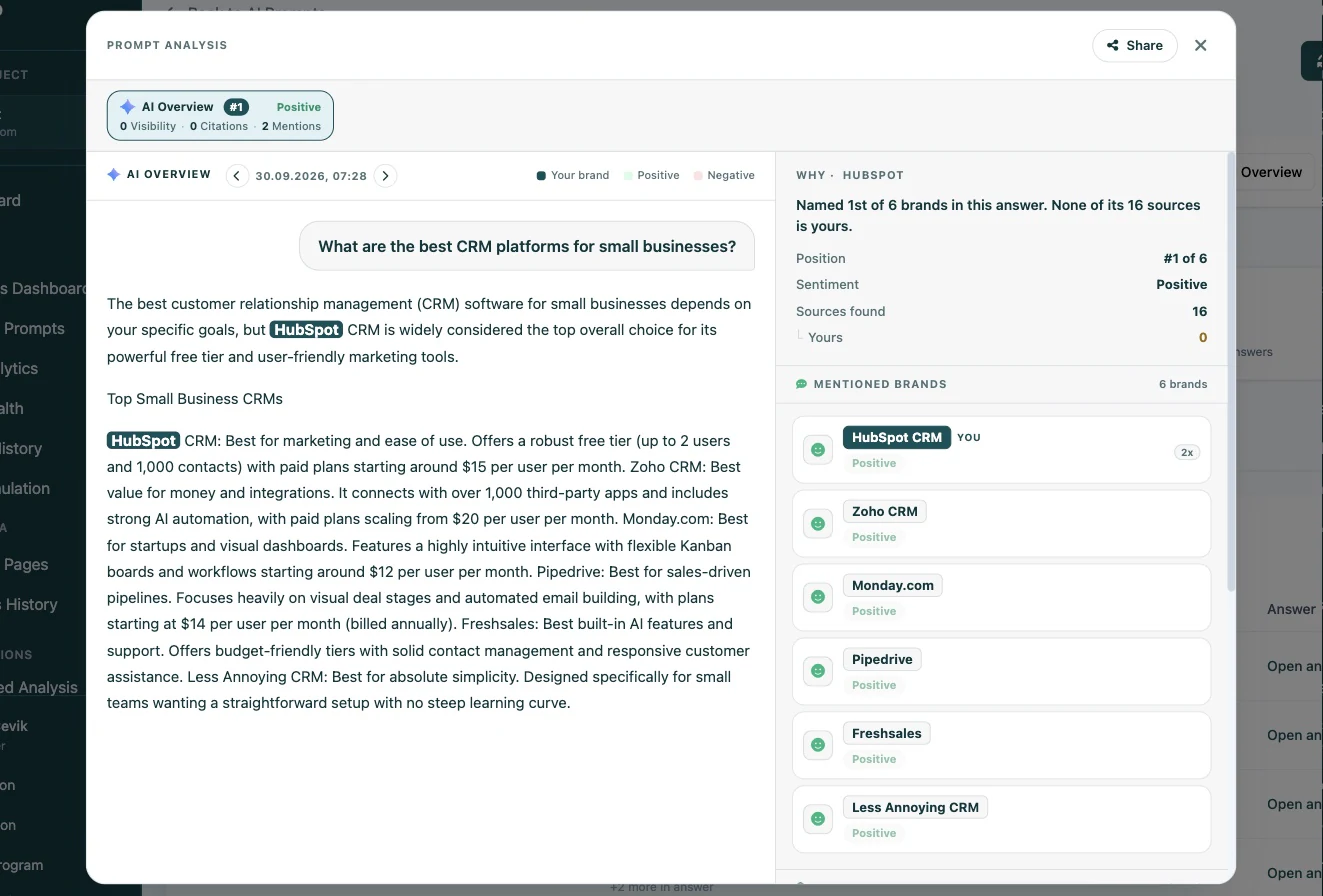This screenshot has width=1323, height=896.
Task: Click the Freshsales brand tag
Action: (887, 733)
